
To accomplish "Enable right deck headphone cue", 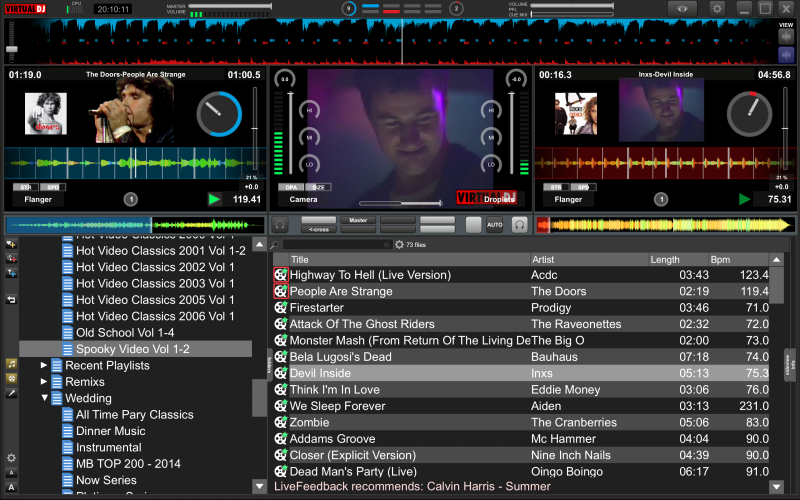I will 519,224.
